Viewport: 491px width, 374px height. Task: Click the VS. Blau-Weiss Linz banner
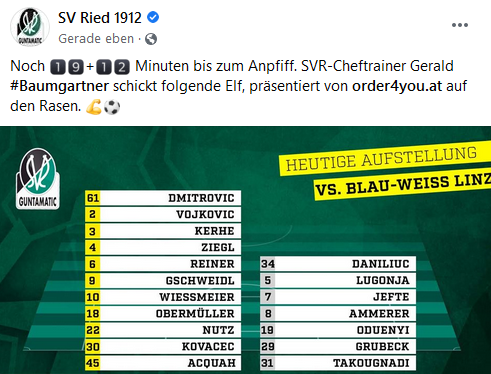(403, 185)
